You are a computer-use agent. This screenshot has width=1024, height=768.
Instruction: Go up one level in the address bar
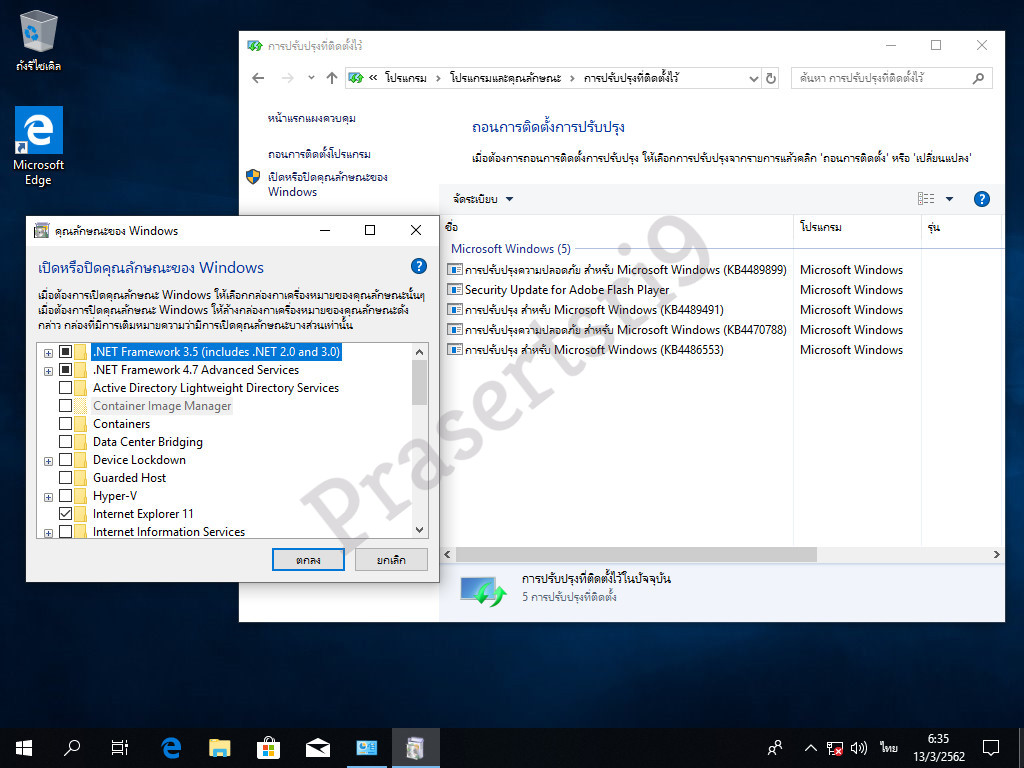click(x=332, y=78)
